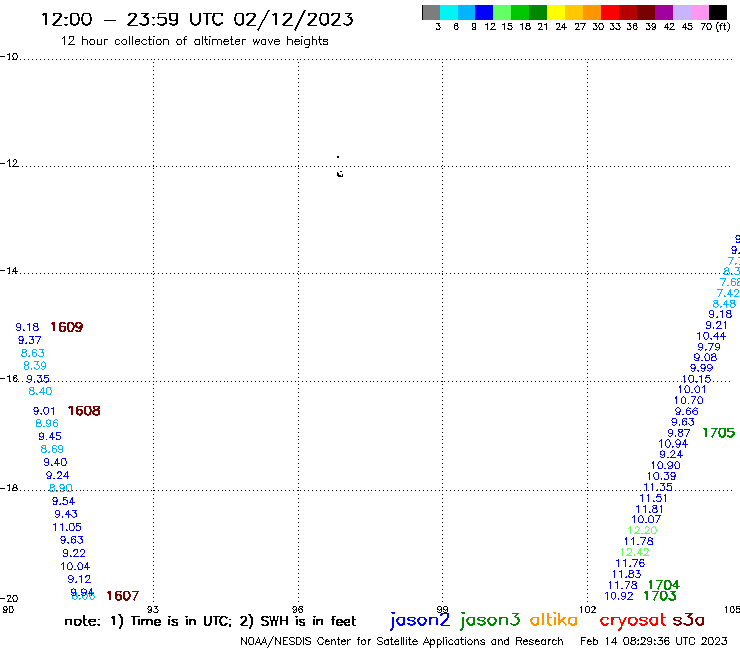The height and width of the screenshot is (650, 740).
Task: Click wave height value '10.94'
Action: [x=673, y=444]
